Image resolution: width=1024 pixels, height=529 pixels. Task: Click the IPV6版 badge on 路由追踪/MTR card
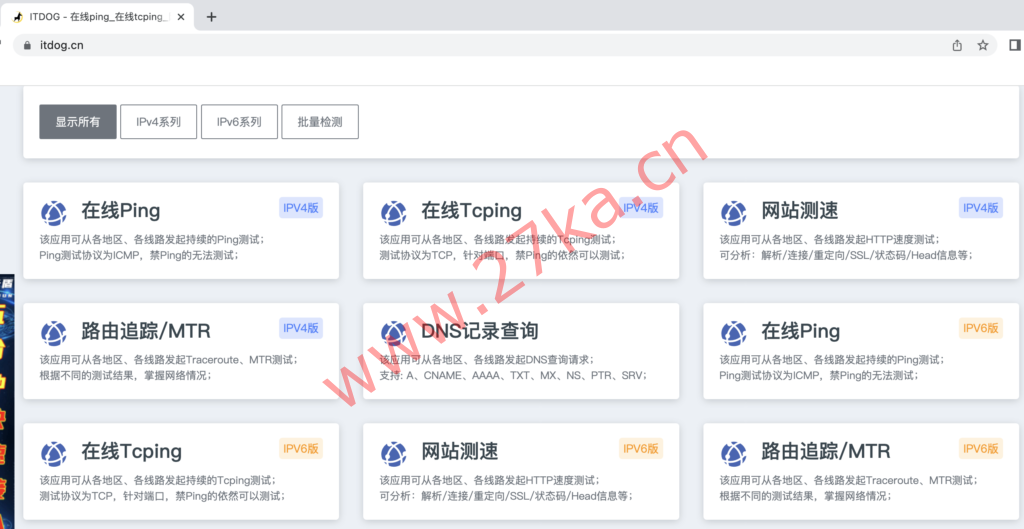point(981,448)
